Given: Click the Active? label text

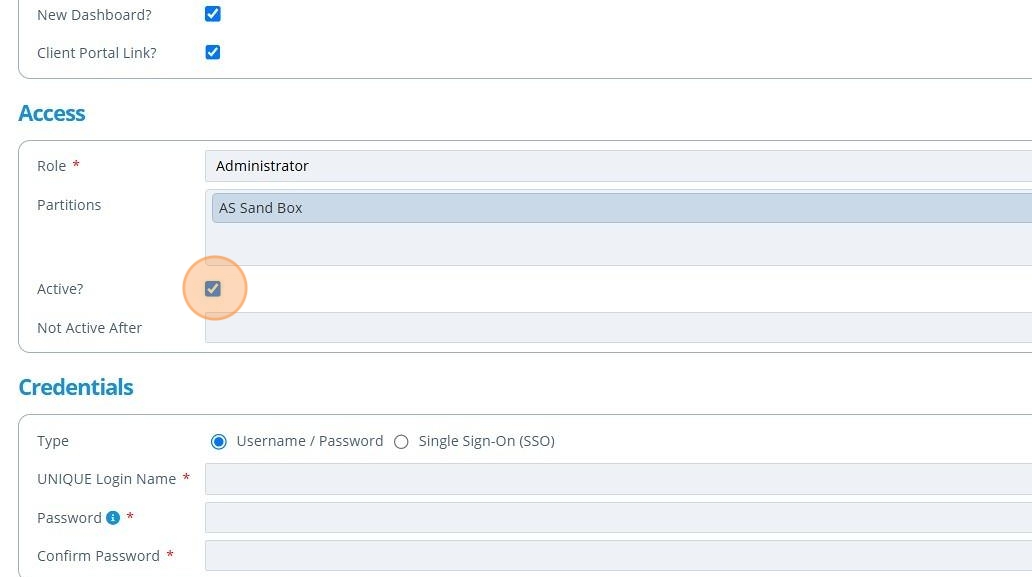Looking at the screenshot, I should pyautogui.click(x=60, y=289).
